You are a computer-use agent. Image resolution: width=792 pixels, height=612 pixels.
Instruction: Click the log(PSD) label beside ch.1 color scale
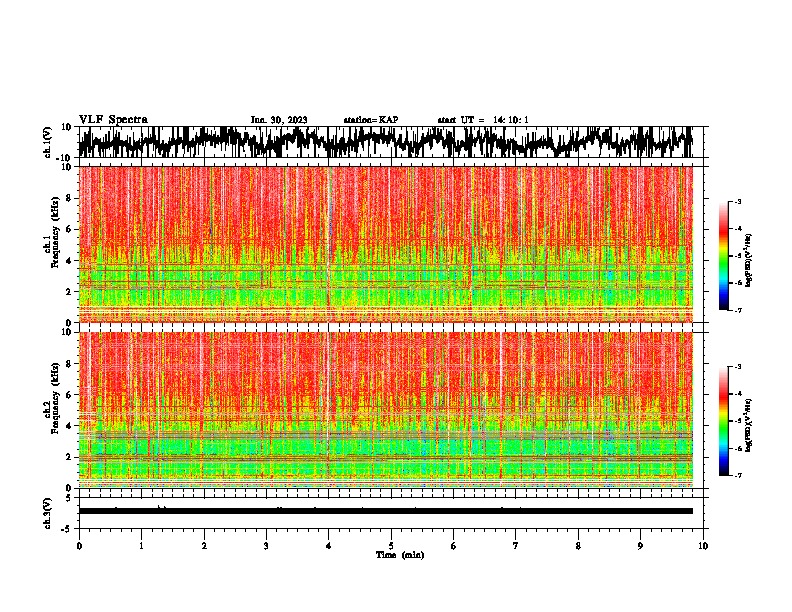tap(749, 261)
